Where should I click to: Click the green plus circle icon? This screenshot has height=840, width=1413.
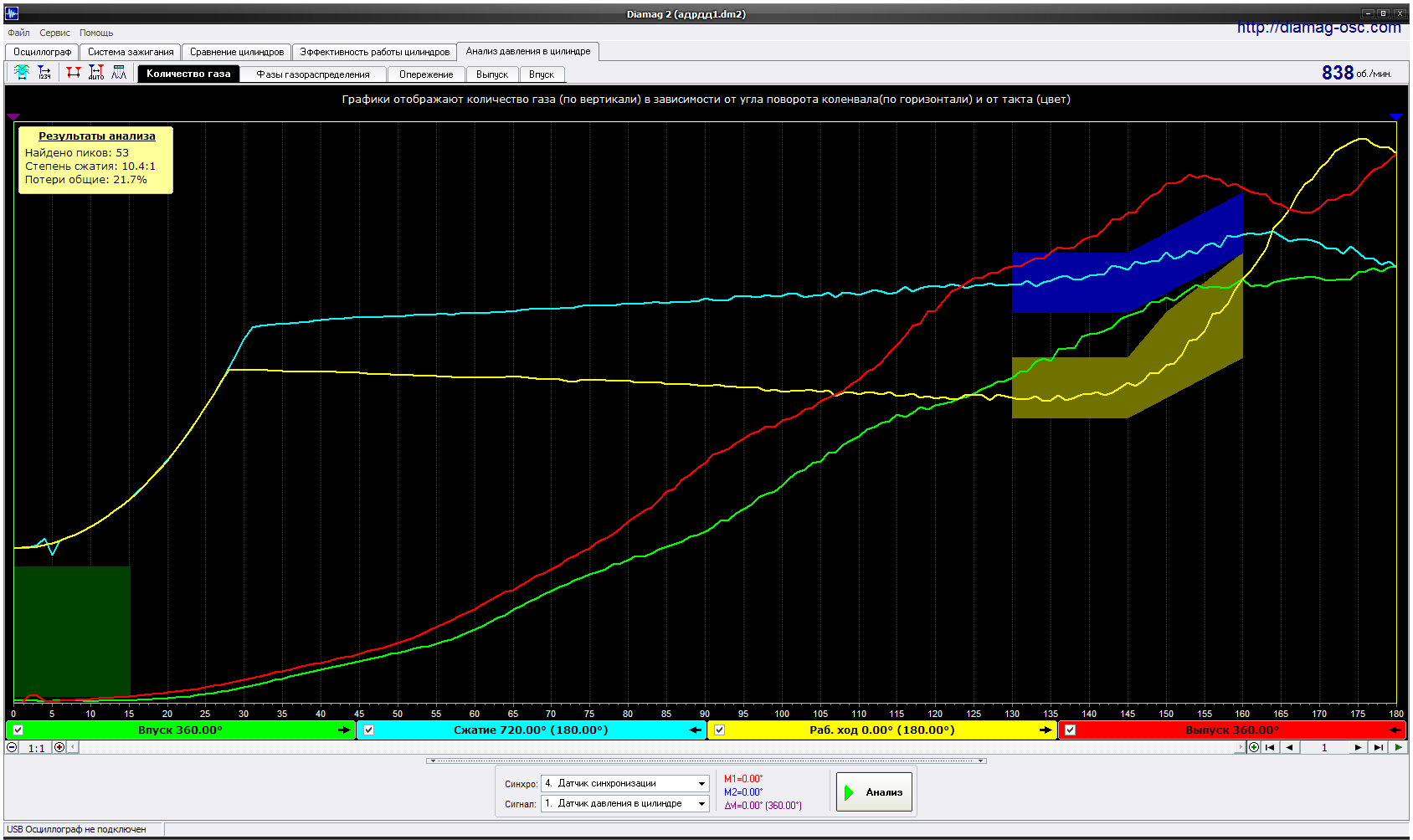[1254, 747]
